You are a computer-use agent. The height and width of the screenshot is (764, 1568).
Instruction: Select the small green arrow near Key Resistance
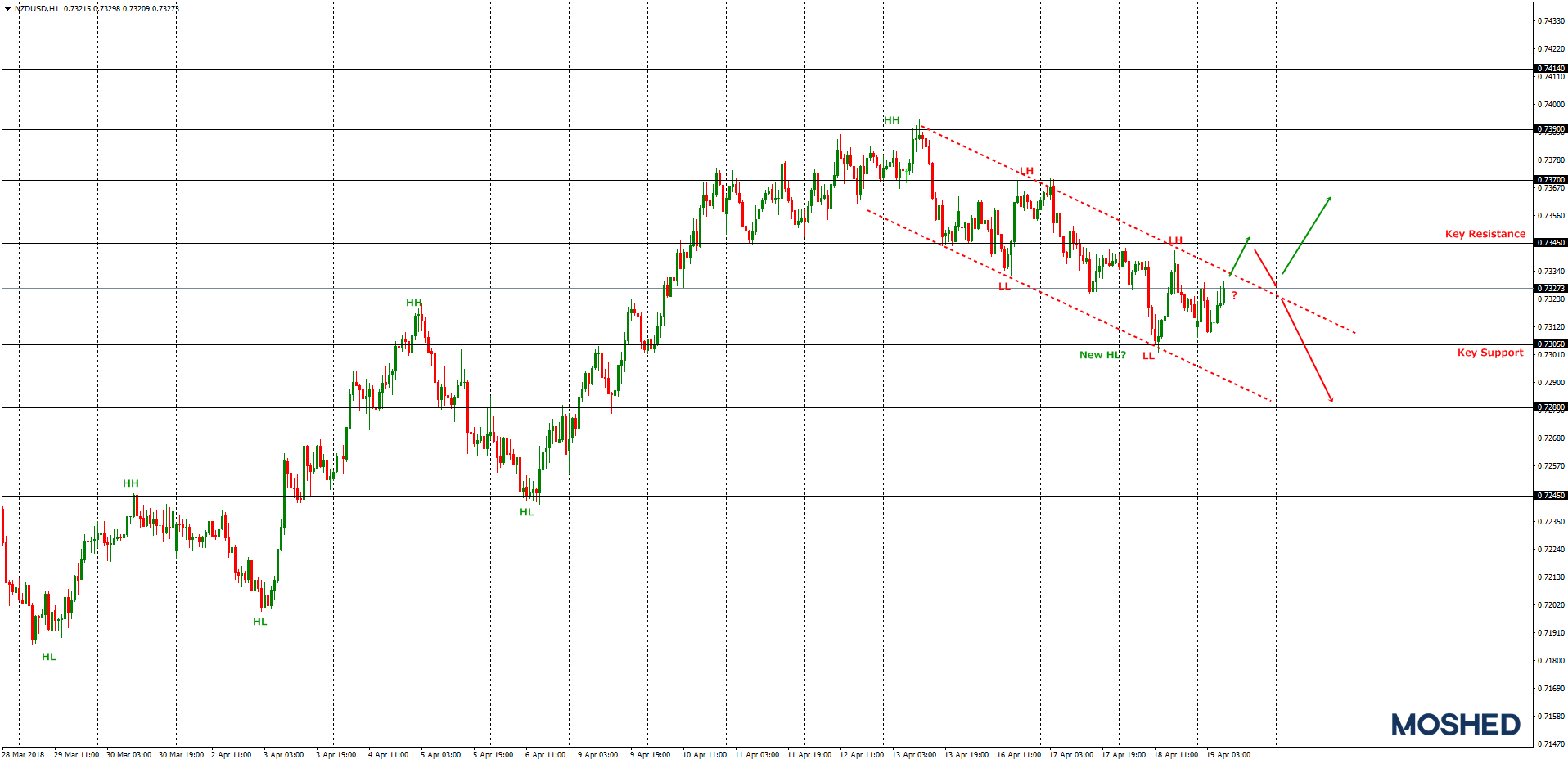1240,258
